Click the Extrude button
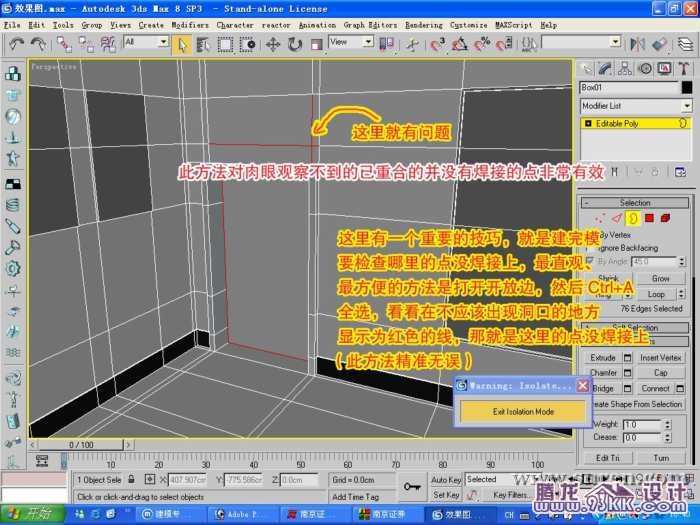Viewport: 700px width, 525px height. pos(603,358)
